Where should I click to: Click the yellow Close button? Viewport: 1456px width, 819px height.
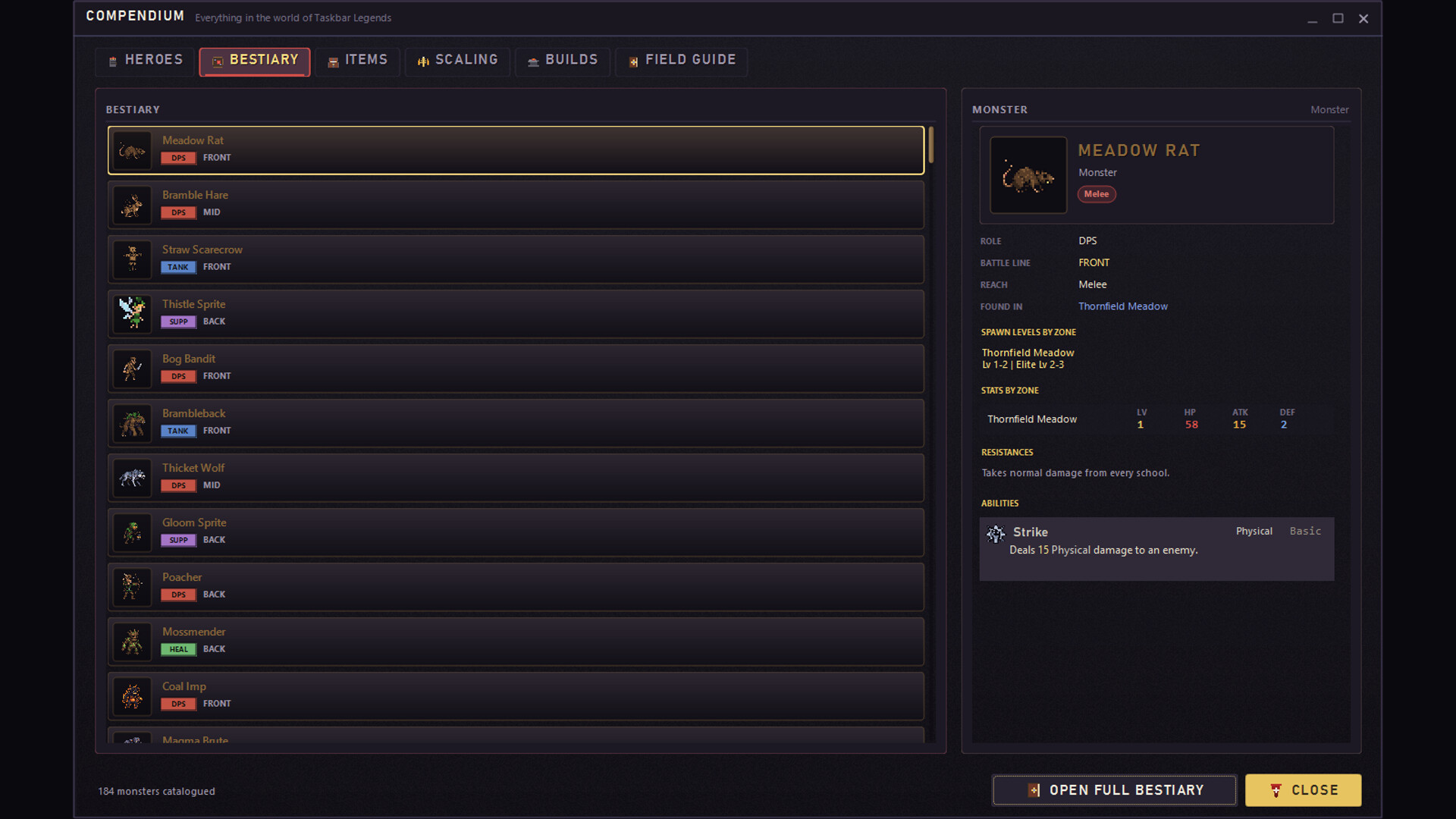point(1304,790)
